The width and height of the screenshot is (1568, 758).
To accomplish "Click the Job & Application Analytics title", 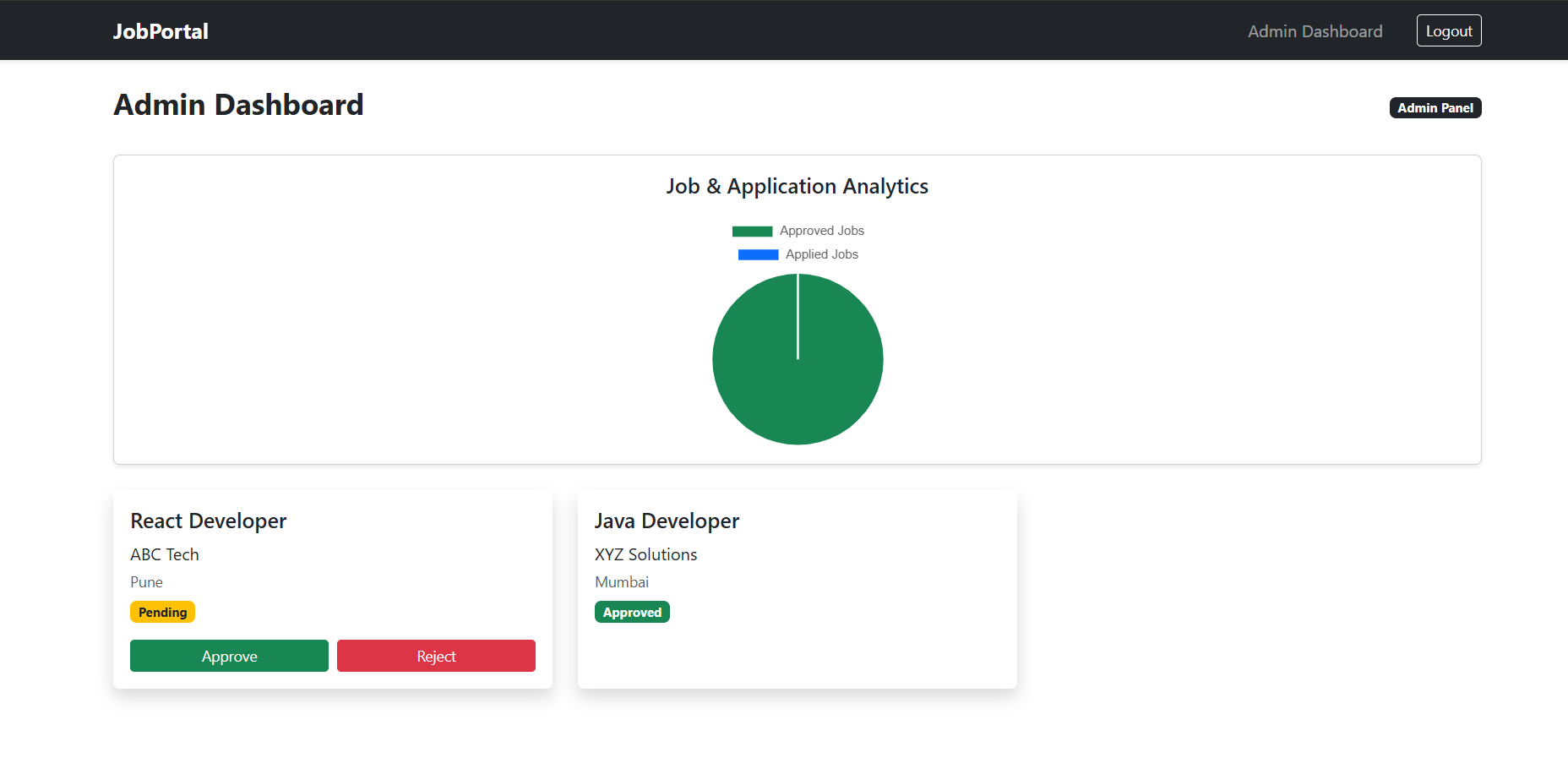I will pos(797,186).
